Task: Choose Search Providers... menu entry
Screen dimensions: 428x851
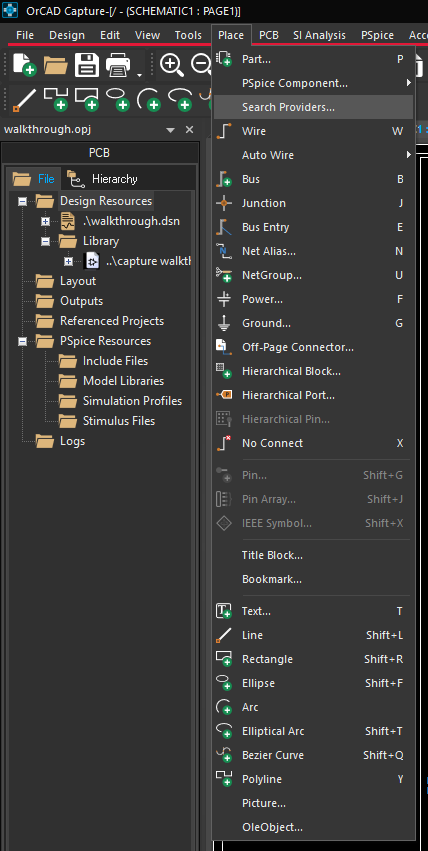Action: click(314, 107)
